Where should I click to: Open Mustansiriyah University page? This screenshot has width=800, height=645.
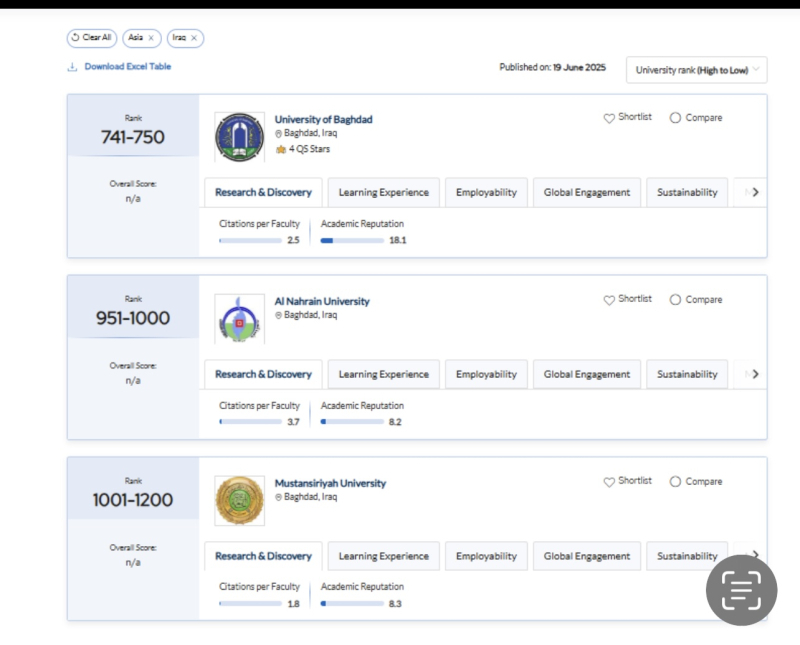coord(330,483)
